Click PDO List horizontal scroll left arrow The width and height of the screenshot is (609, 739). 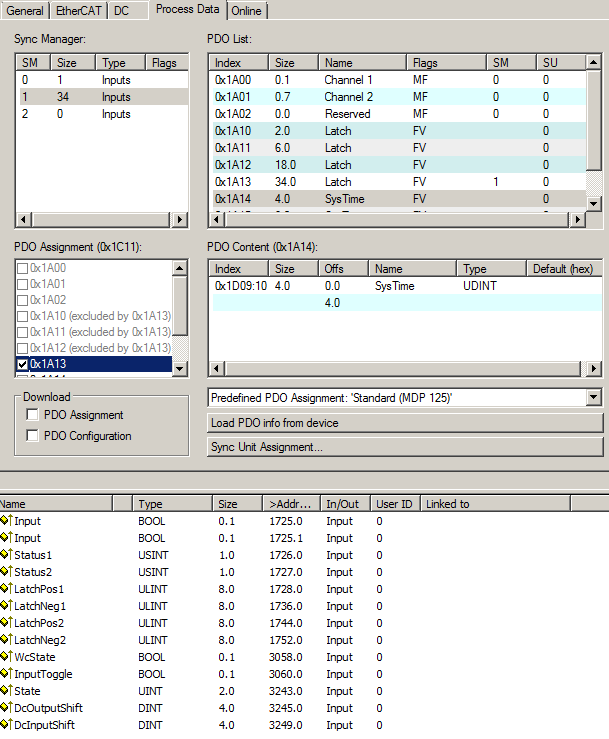point(216,219)
